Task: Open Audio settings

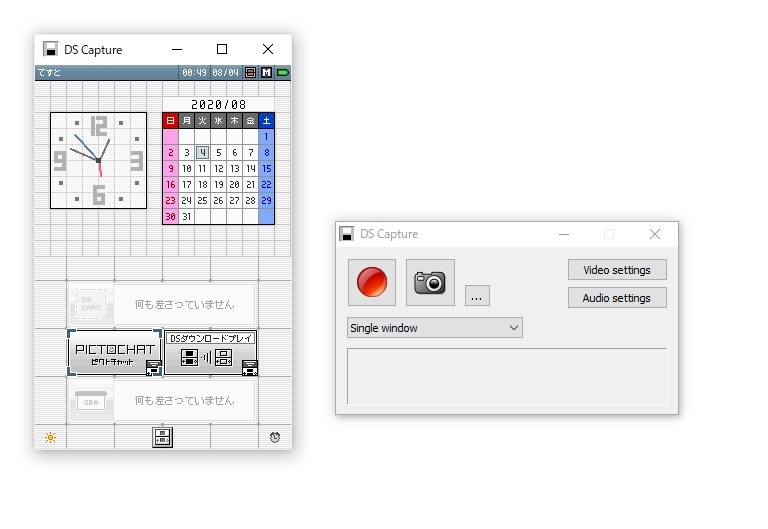Action: pyautogui.click(x=617, y=298)
